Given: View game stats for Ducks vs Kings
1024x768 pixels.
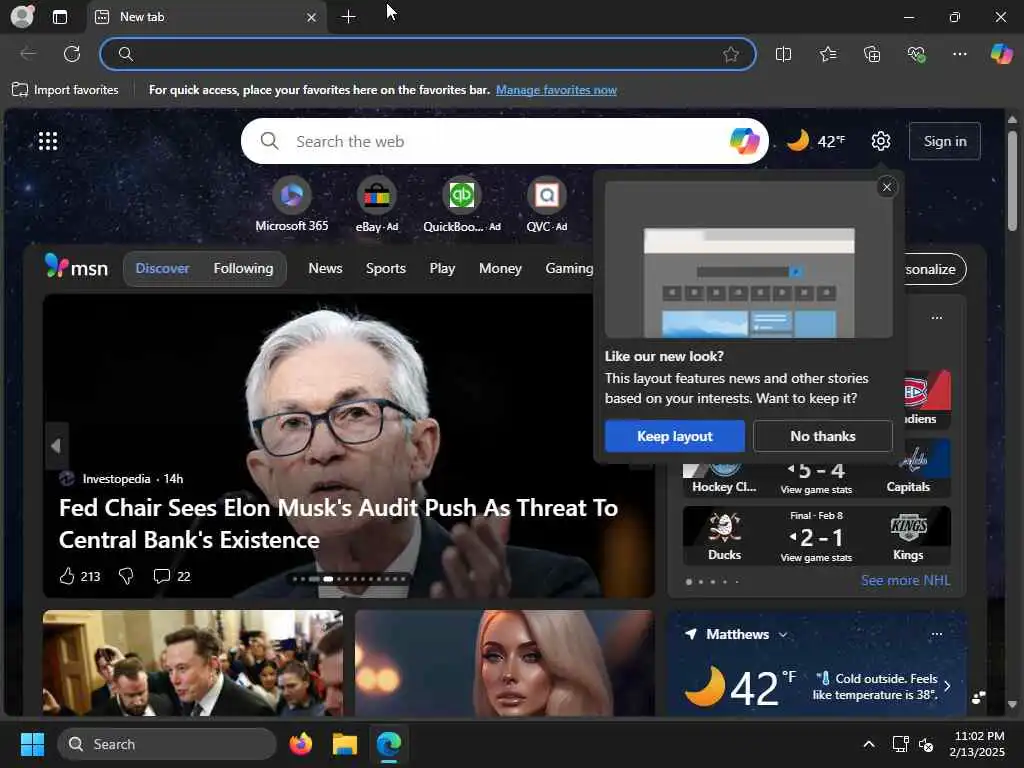Looking at the screenshot, I should 816,558.
